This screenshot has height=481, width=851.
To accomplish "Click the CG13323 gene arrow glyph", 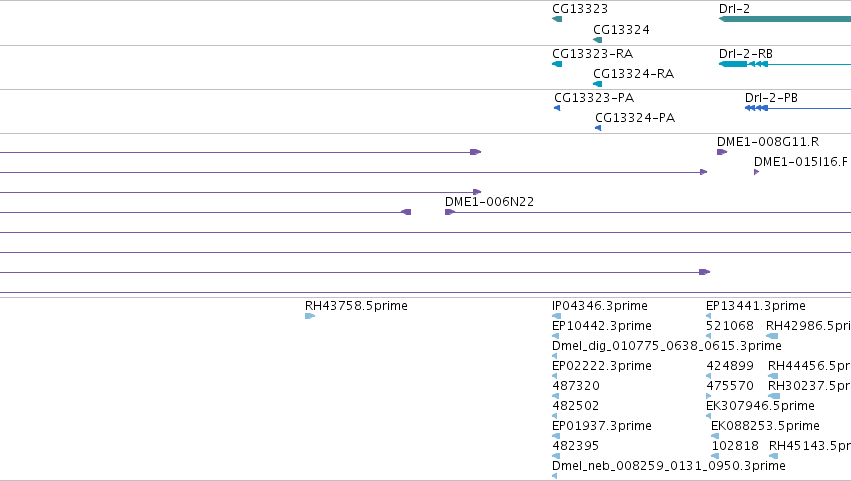I will pos(557,19).
